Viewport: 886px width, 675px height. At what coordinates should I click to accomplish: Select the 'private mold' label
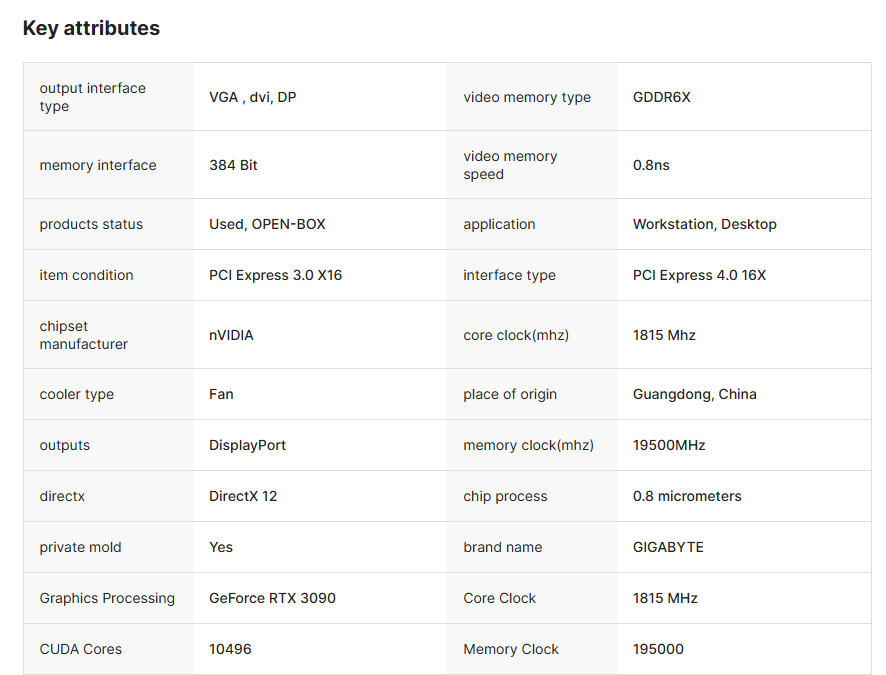(80, 547)
